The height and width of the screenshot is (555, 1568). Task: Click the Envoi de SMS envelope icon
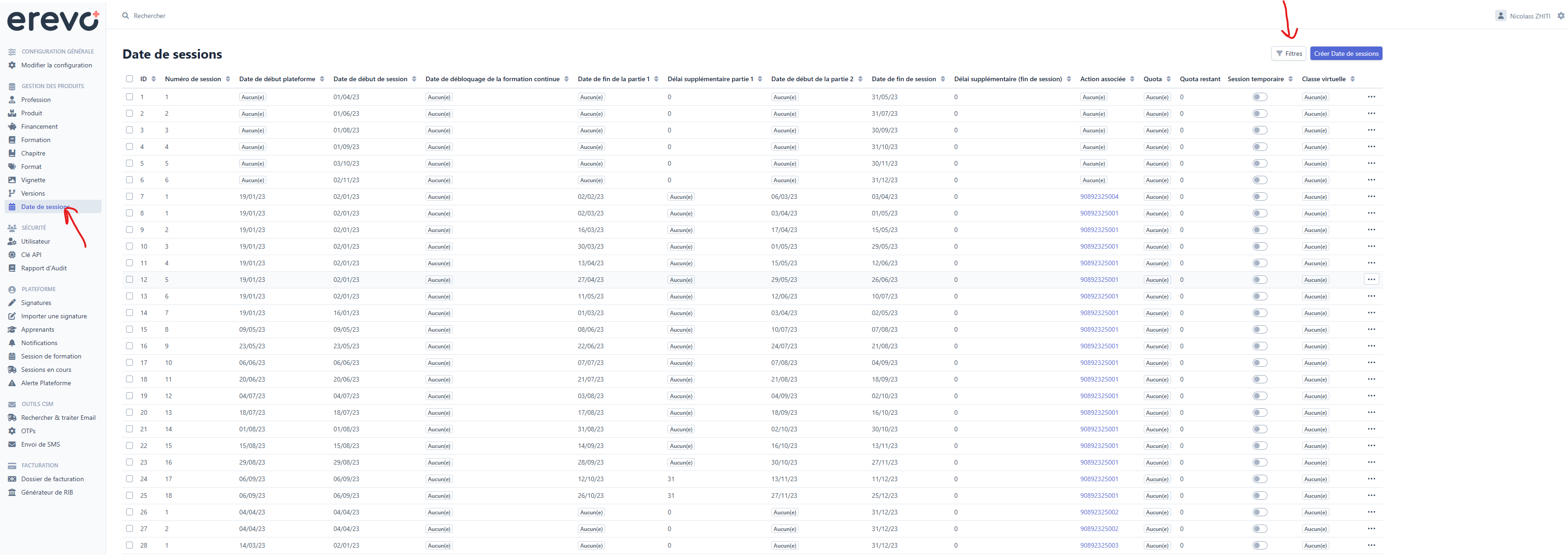tap(12, 445)
